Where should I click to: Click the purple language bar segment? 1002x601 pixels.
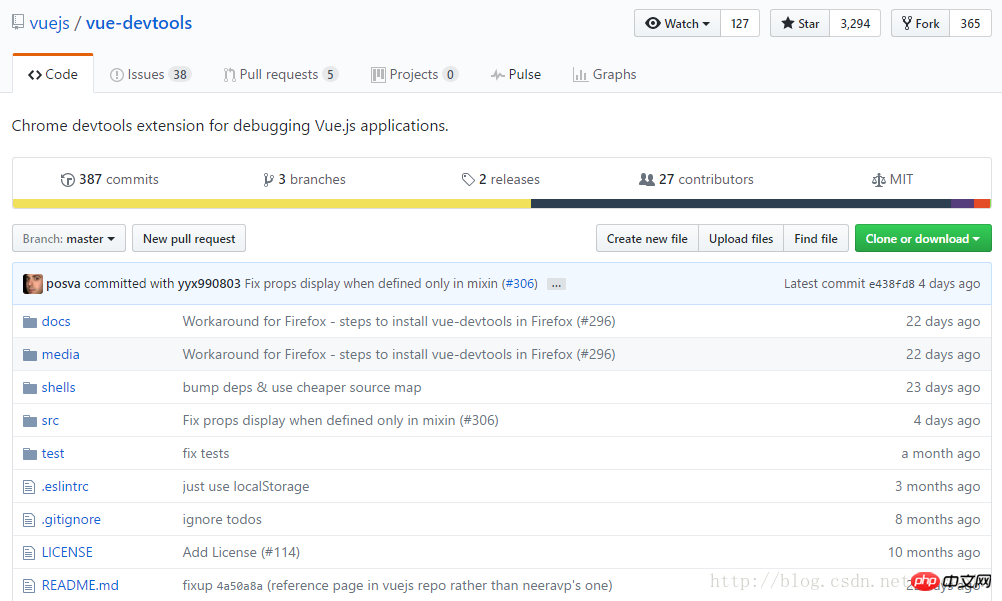pyautogui.click(x=962, y=204)
